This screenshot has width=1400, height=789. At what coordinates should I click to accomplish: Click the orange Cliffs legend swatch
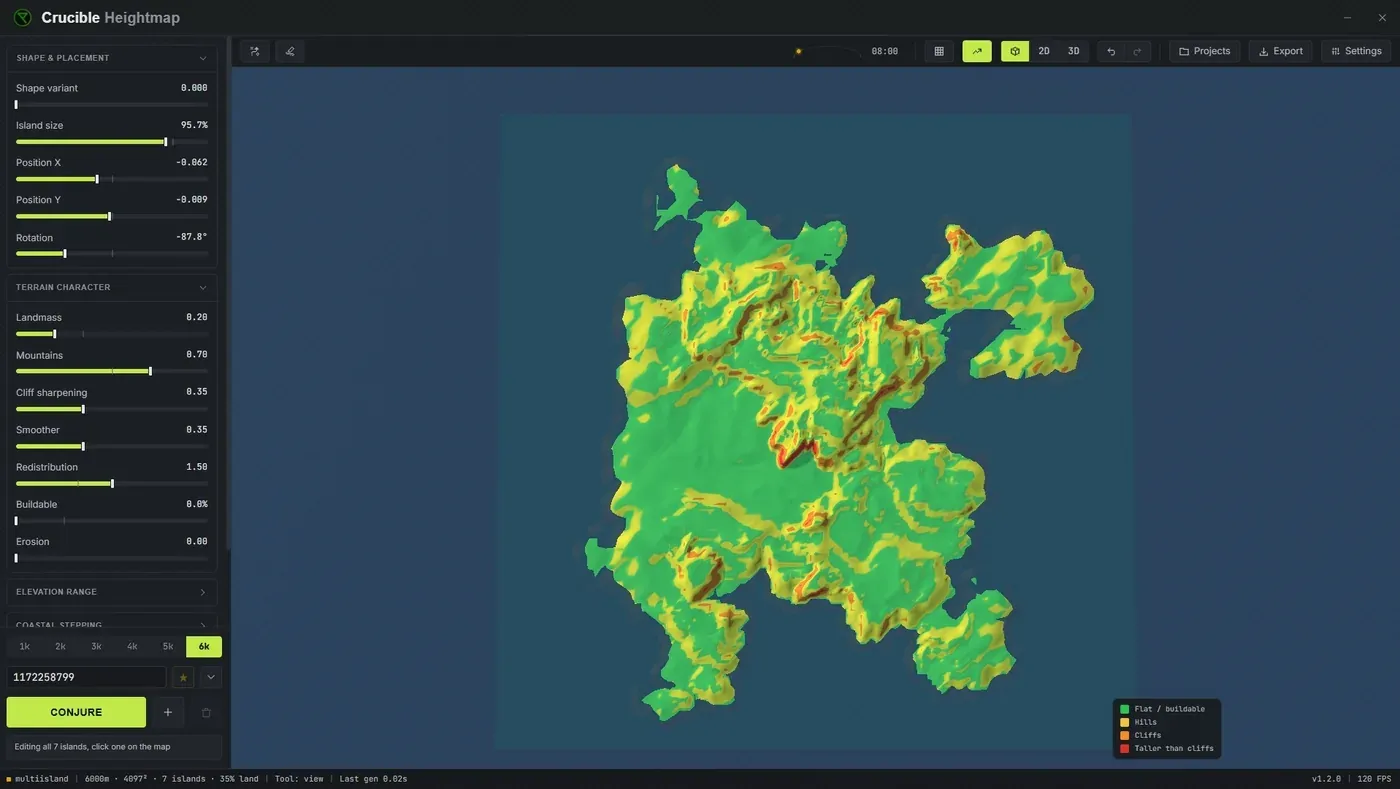(x=1125, y=735)
